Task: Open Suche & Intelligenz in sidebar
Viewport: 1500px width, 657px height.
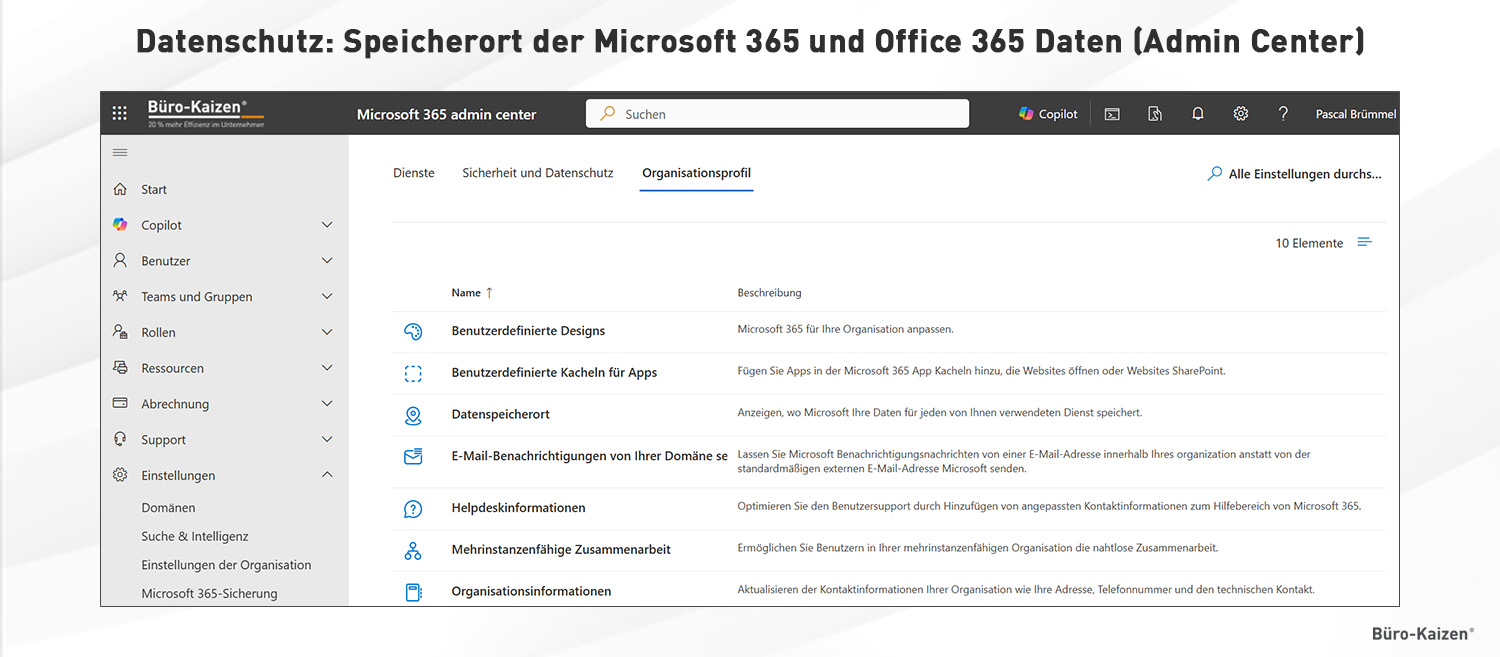Action: (x=195, y=536)
